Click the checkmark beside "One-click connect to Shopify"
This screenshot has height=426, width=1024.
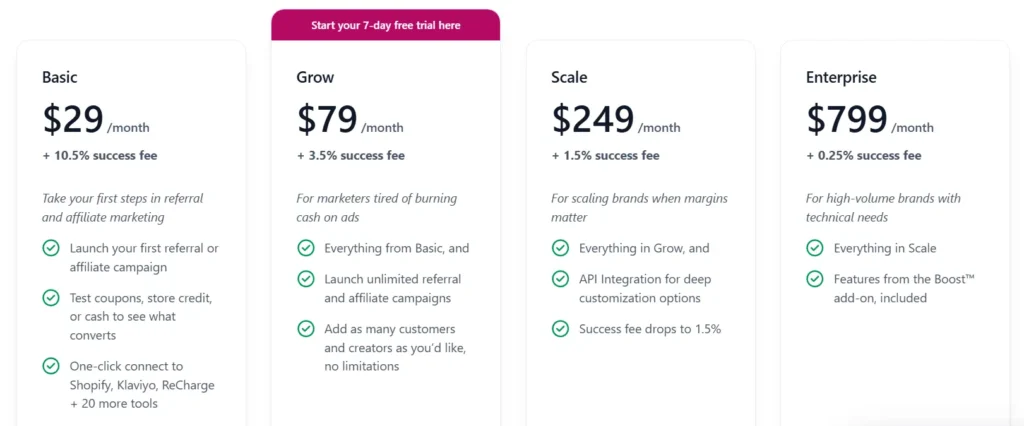pos(51,366)
